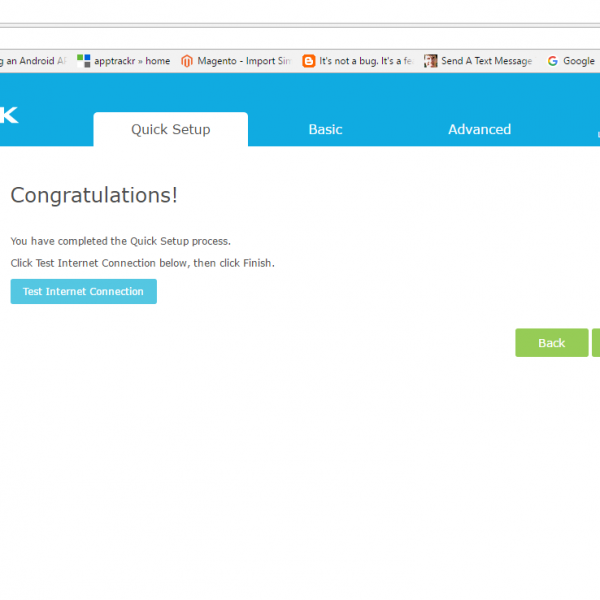Switch to the Quick Setup tab
Image resolution: width=600 pixels, height=600 pixels.
pos(171,129)
